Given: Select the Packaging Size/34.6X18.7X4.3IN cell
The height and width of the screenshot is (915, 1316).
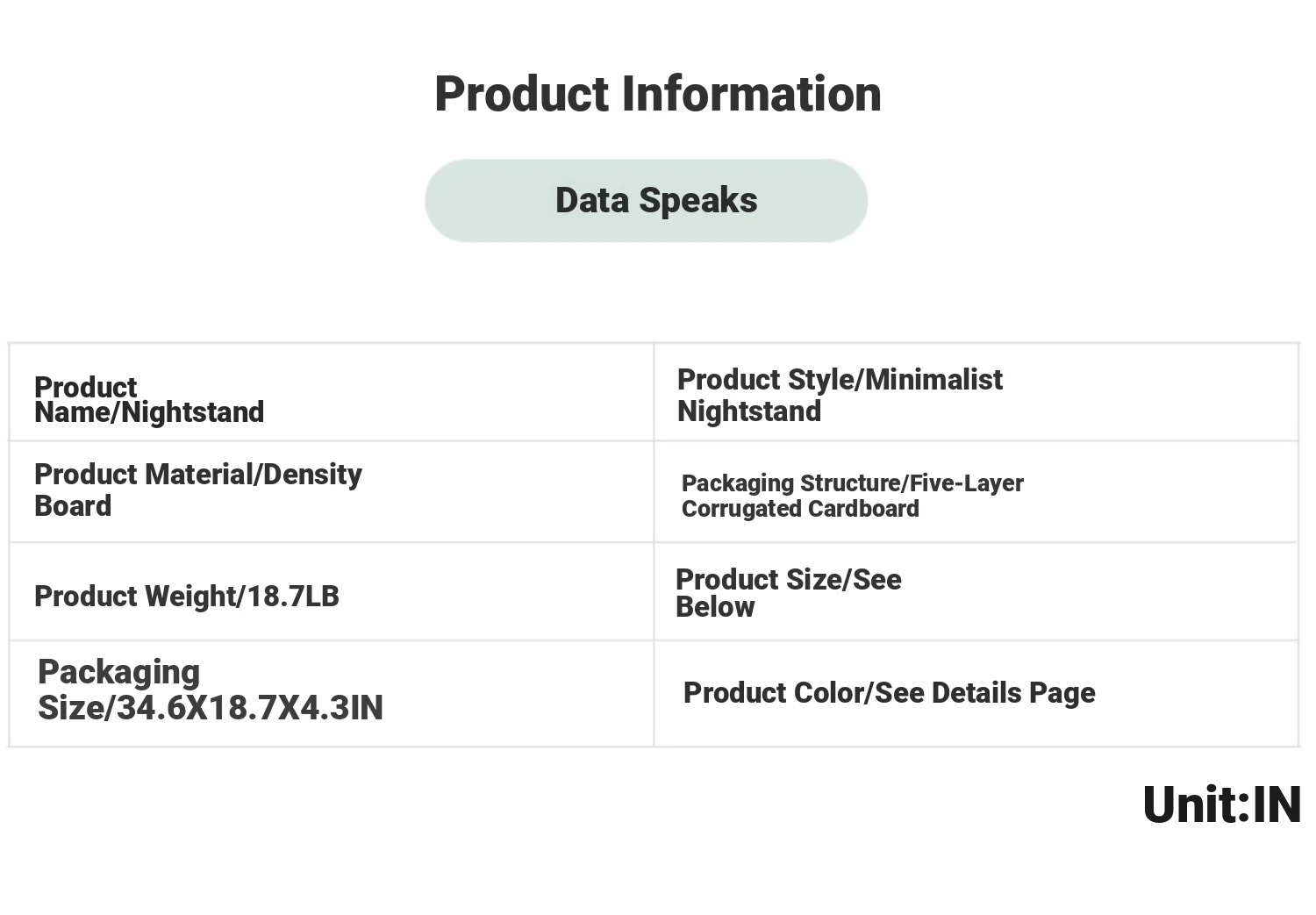Looking at the screenshot, I should tap(332, 694).
